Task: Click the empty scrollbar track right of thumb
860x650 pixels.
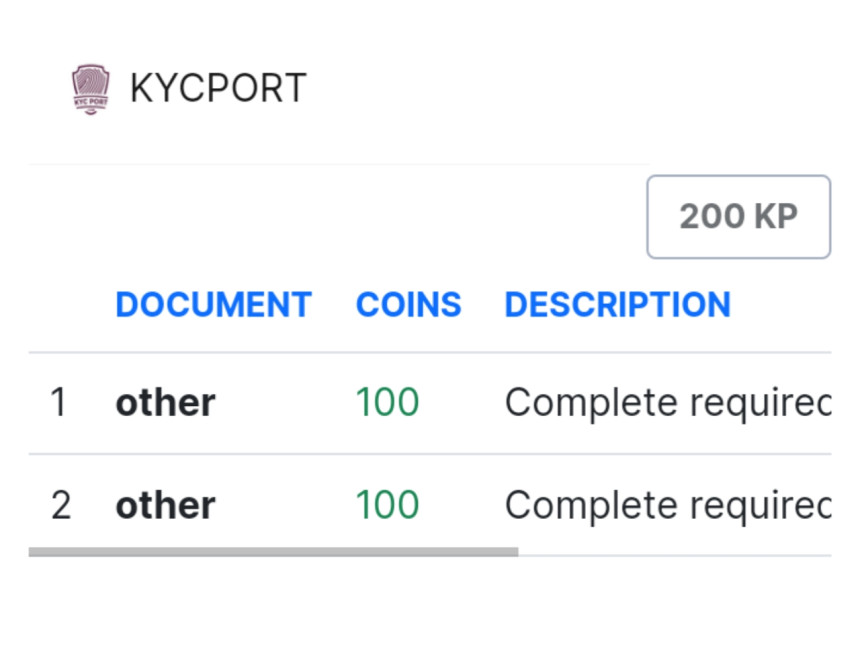Action: pyautogui.click(x=675, y=553)
